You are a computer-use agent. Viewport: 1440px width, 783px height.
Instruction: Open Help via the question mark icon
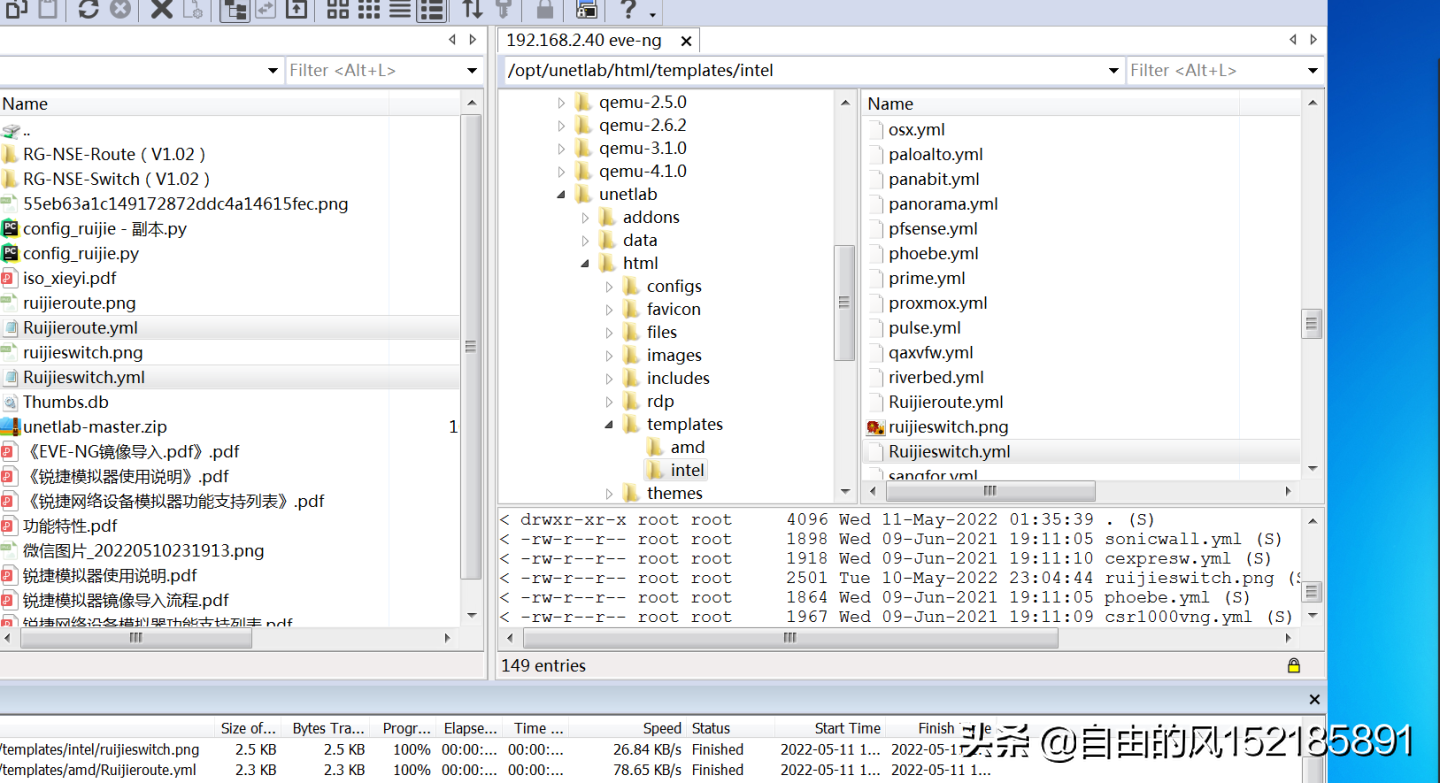pyautogui.click(x=628, y=9)
